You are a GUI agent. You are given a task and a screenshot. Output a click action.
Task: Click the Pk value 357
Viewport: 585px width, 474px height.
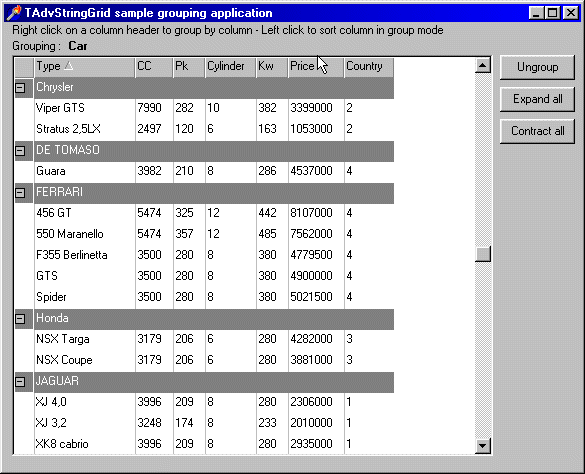click(189, 234)
